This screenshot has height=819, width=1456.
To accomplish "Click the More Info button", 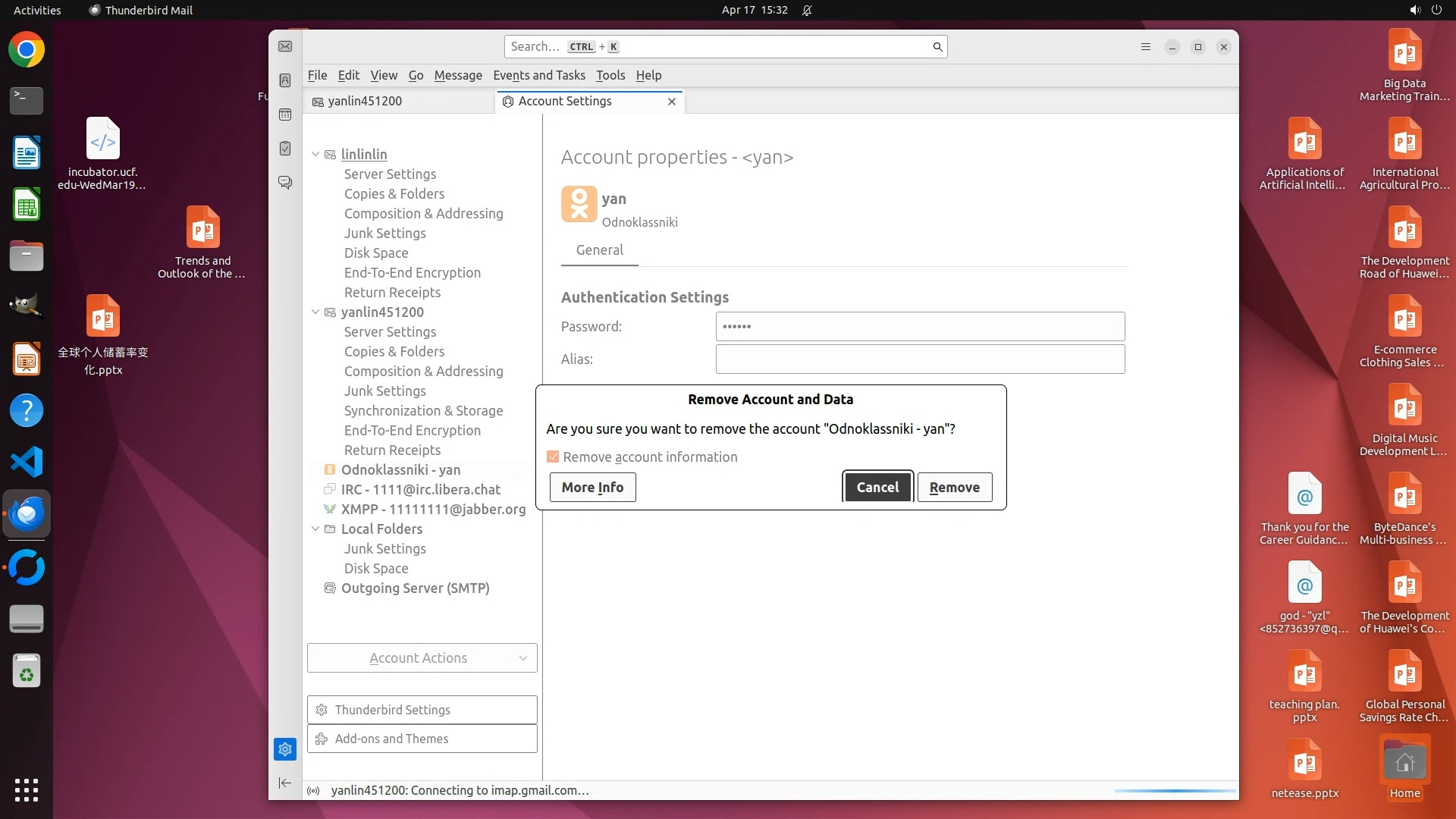I will click(x=592, y=487).
